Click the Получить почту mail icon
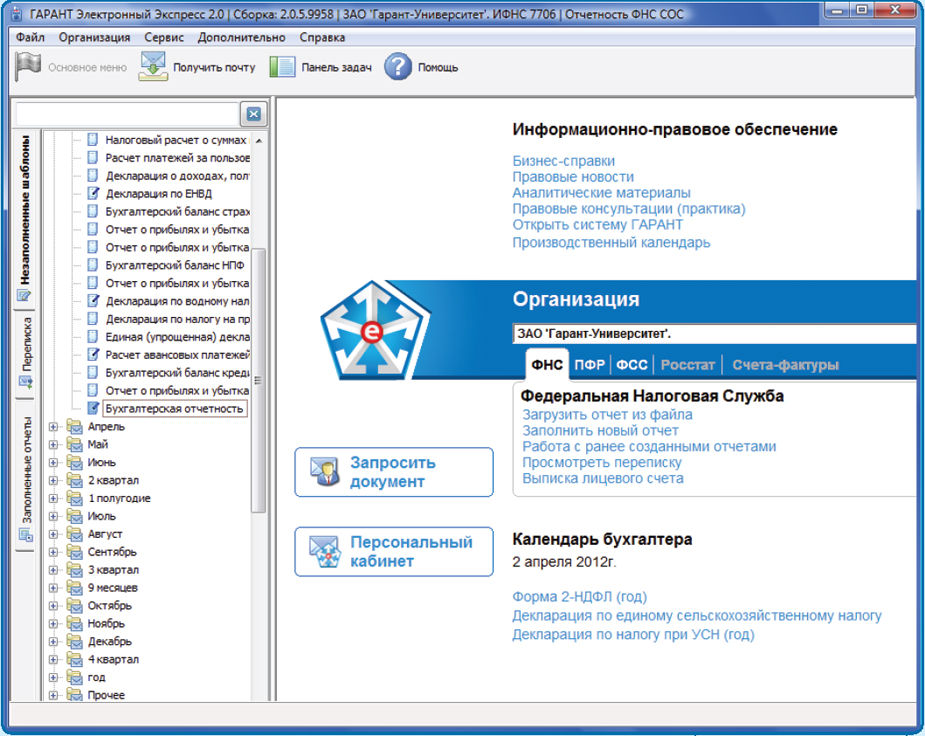Viewport: 925px width, 736px height. 153,67
